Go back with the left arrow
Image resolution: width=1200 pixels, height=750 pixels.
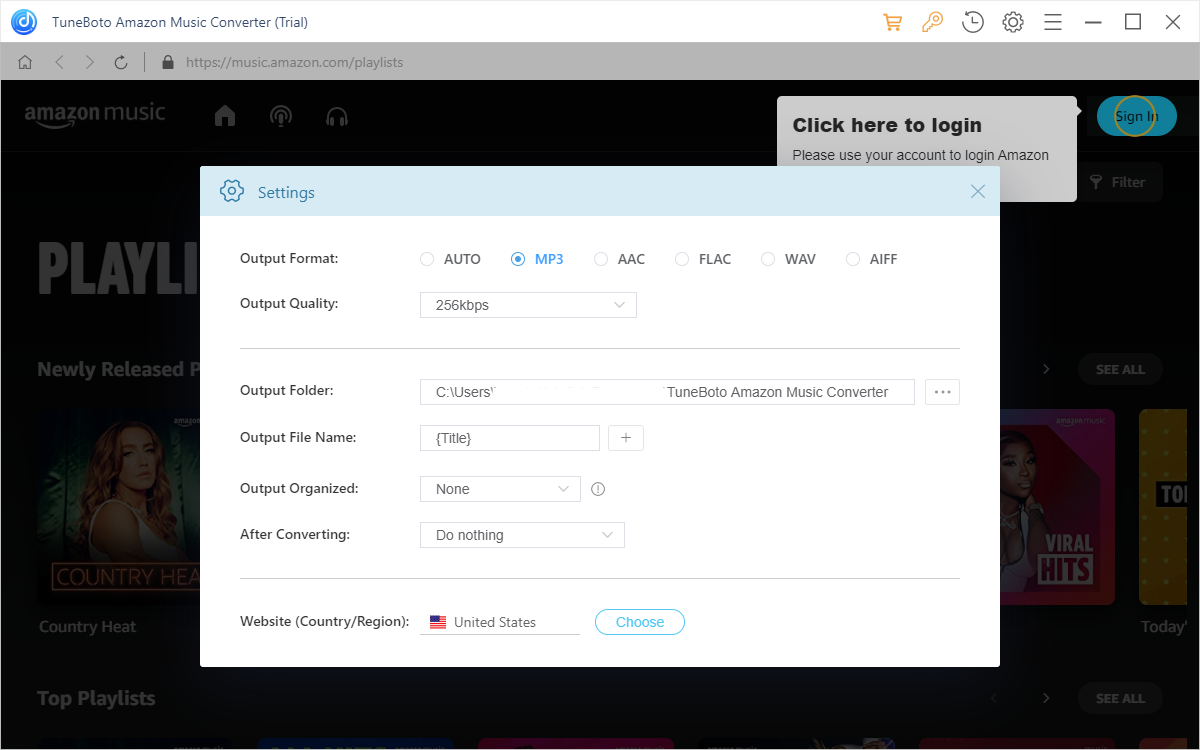coord(59,62)
